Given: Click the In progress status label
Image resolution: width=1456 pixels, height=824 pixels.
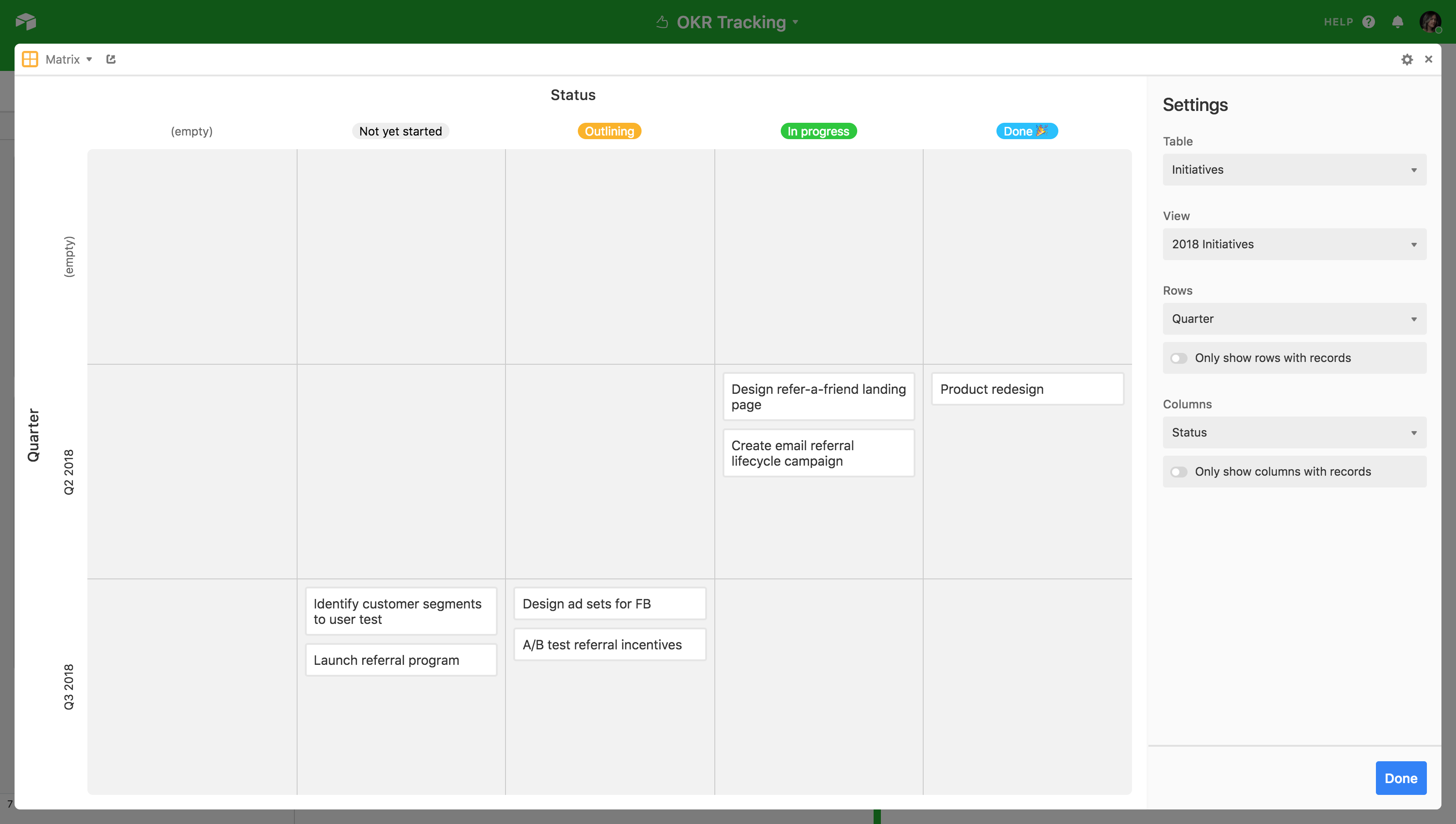Looking at the screenshot, I should (818, 131).
